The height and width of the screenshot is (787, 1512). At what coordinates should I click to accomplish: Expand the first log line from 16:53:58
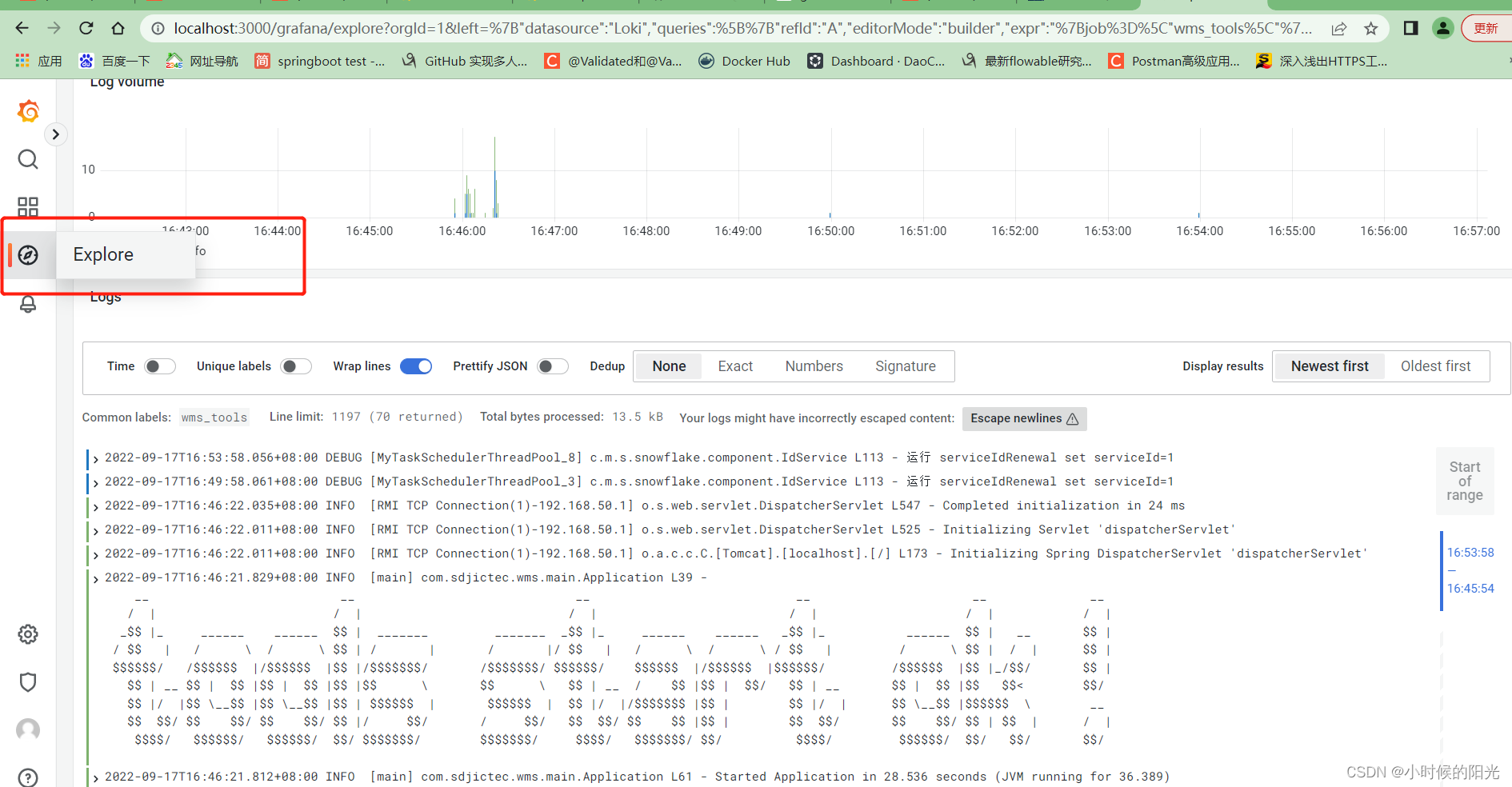tap(95, 458)
